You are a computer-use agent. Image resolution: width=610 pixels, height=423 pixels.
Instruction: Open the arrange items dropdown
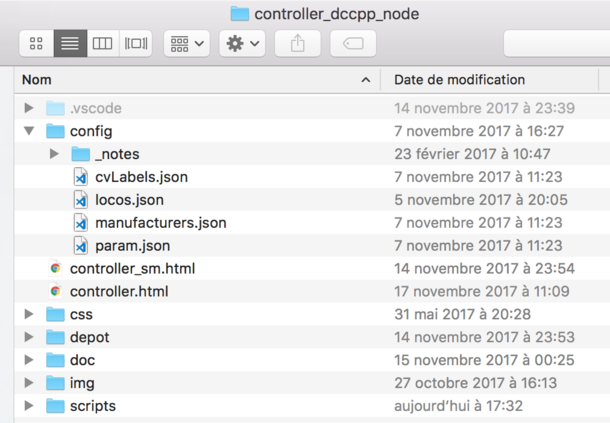[187, 43]
